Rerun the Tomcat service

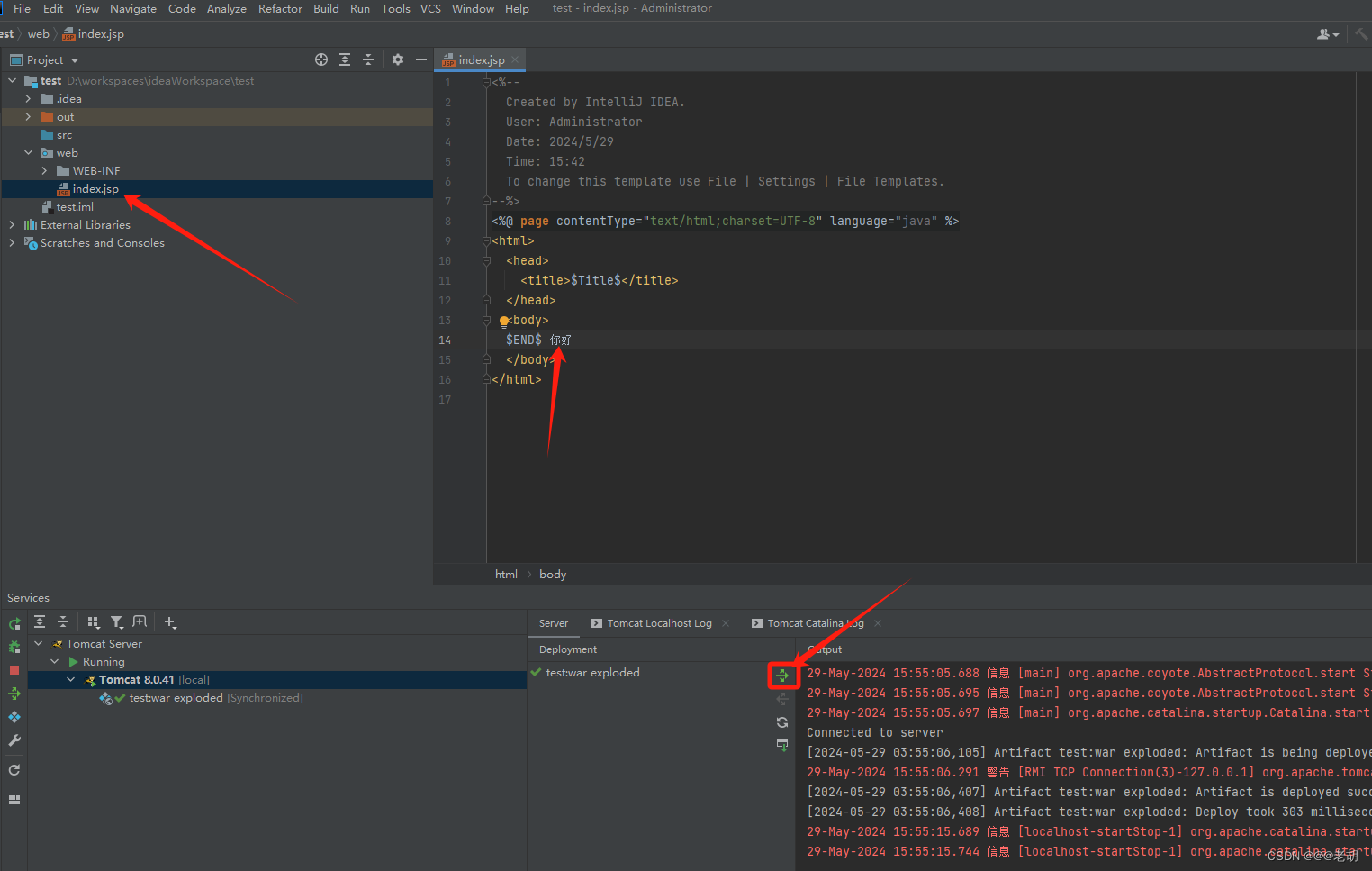click(x=14, y=623)
